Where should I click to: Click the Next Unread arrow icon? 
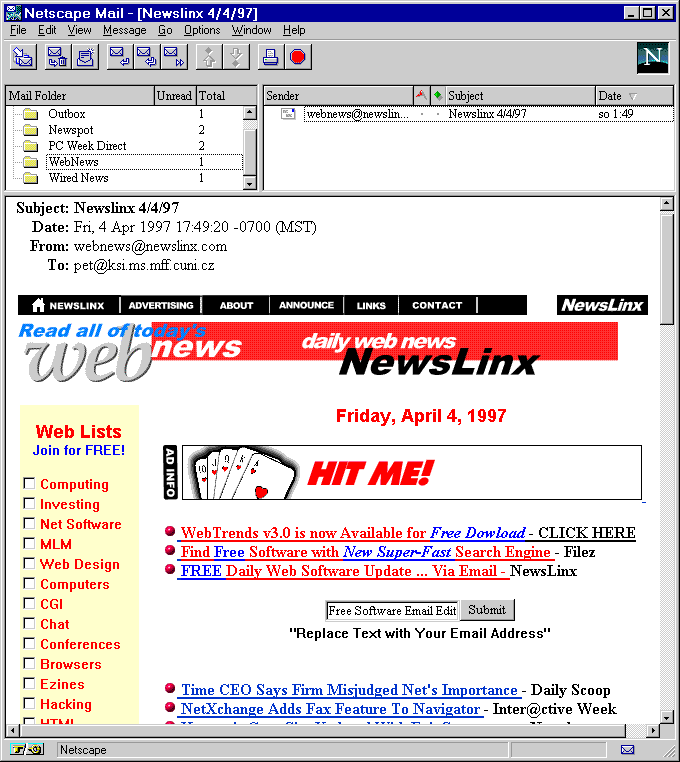point(236,57)
